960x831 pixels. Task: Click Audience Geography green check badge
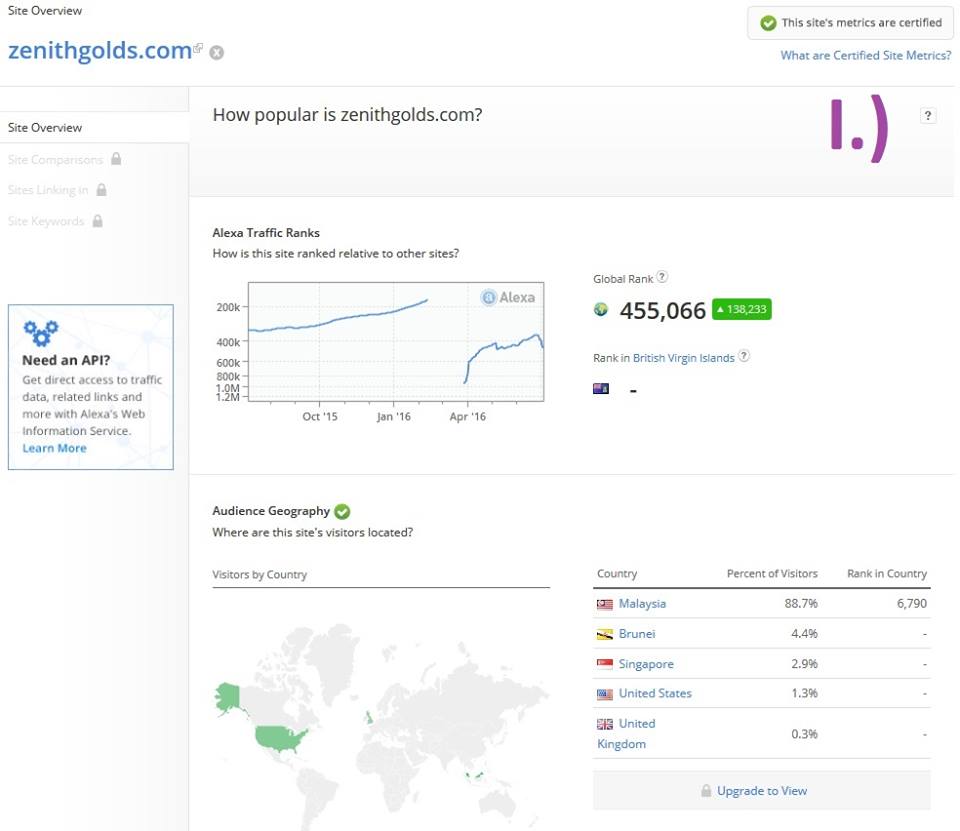(342, 511)
